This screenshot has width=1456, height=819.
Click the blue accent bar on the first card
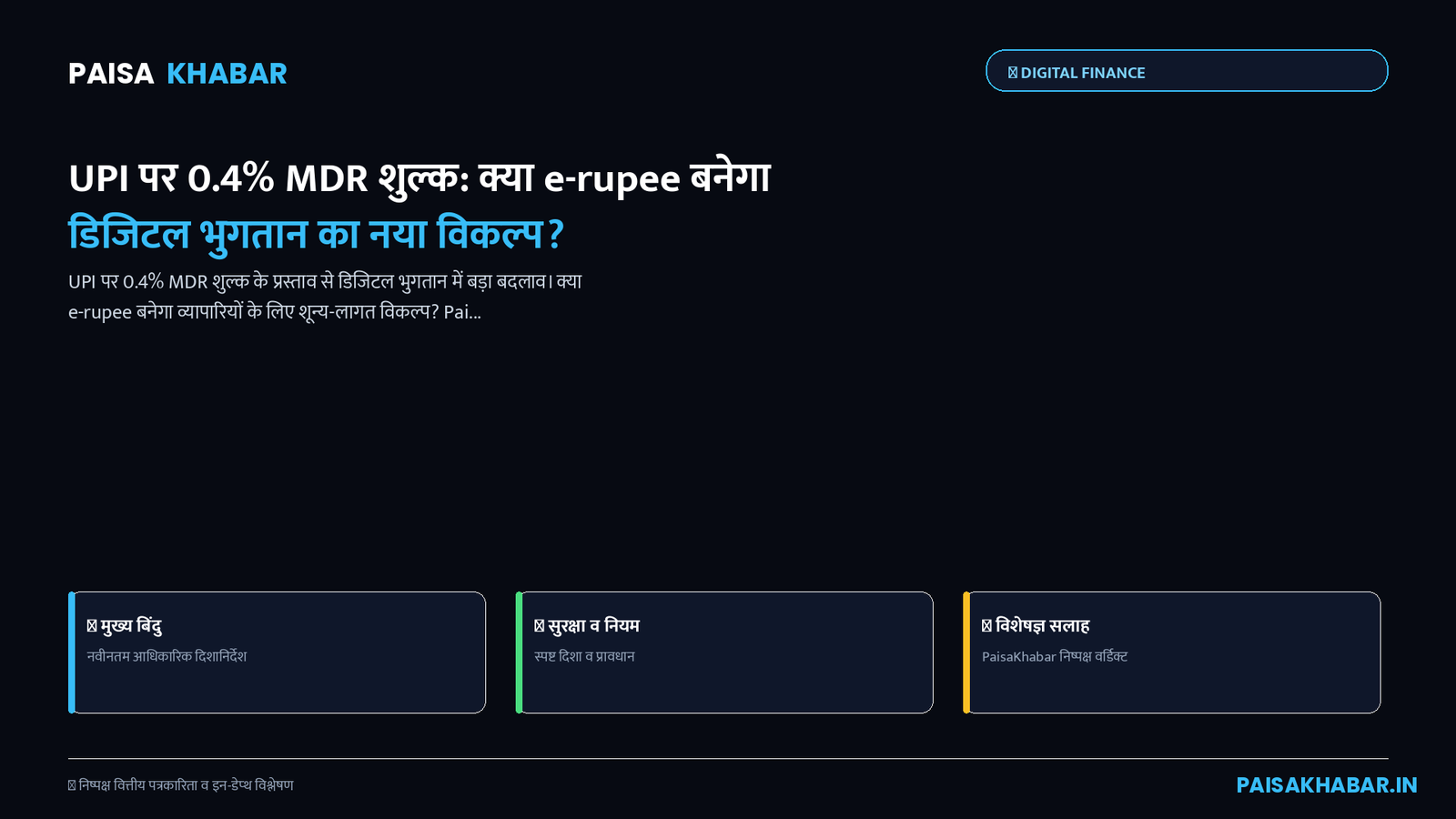[x=72, y=652]
